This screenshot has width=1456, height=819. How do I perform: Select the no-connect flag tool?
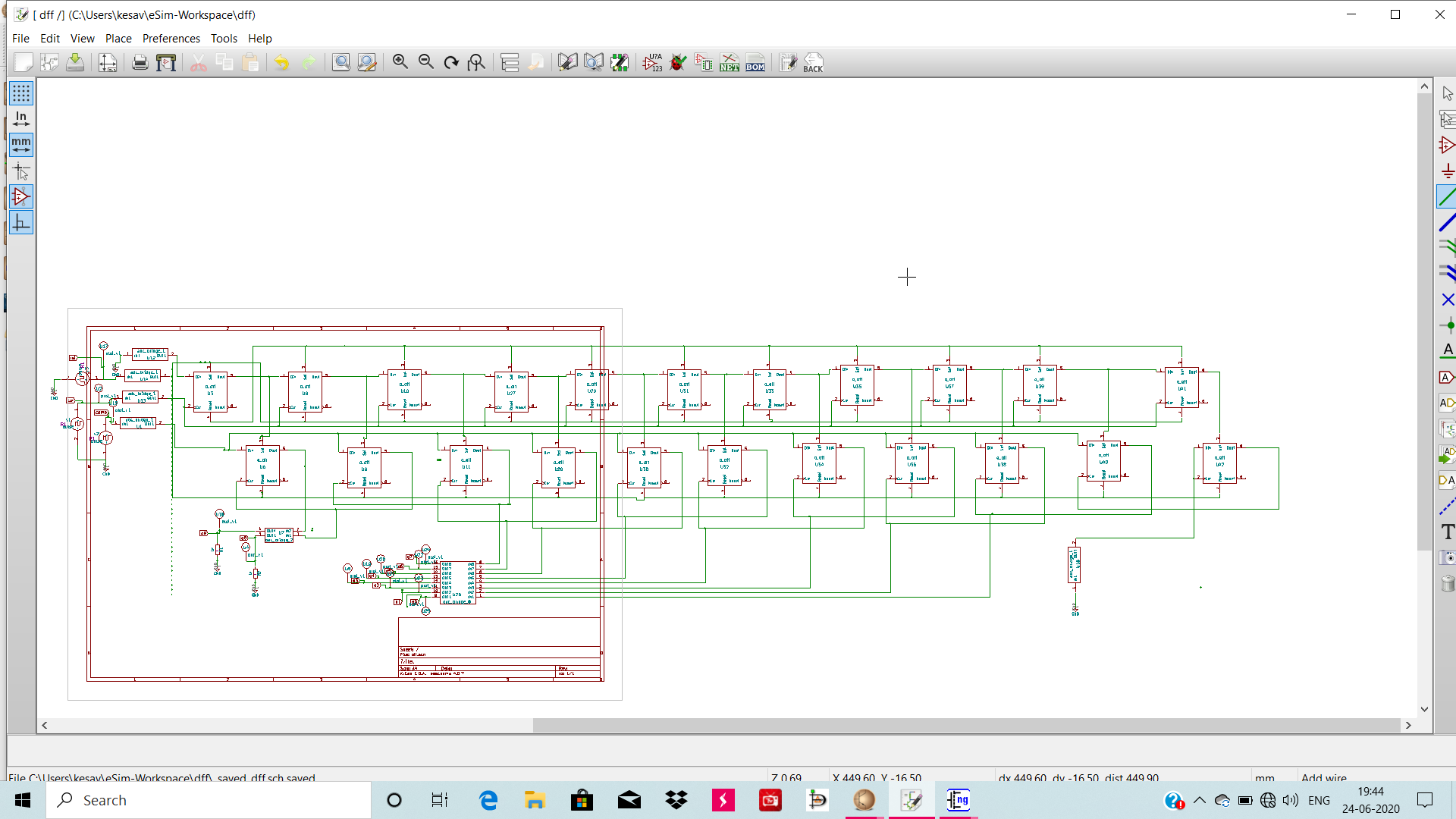tap(1447, 300)
